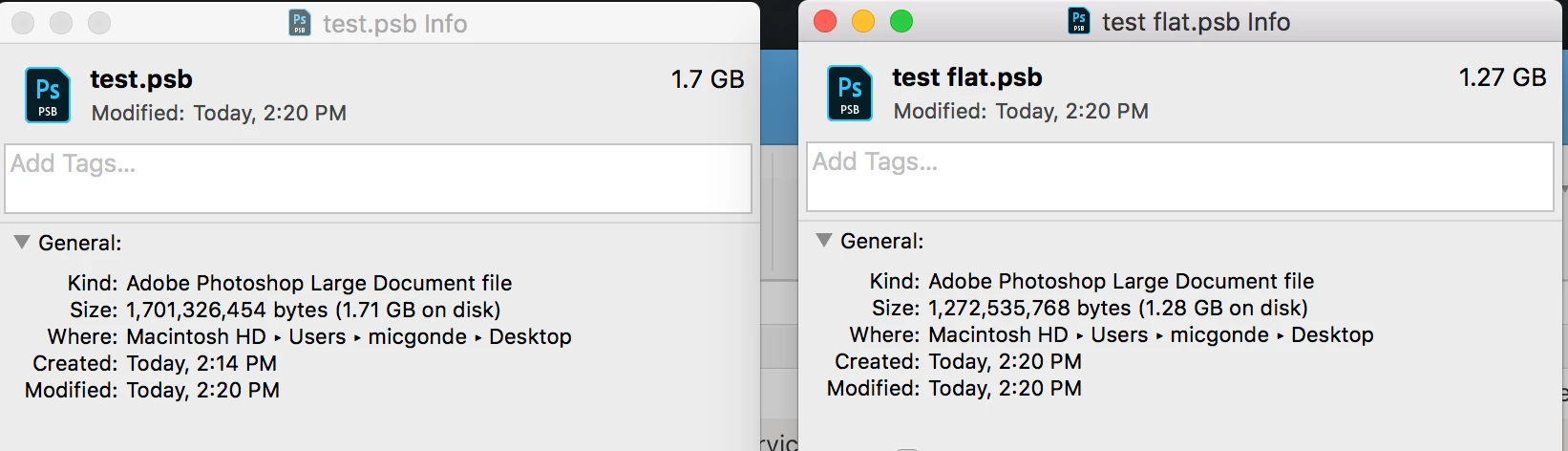Click the 1.27 GB size label
The height and width of the screenshot is (451, 1568).
pyautogui.click(x=1502, y=77)
